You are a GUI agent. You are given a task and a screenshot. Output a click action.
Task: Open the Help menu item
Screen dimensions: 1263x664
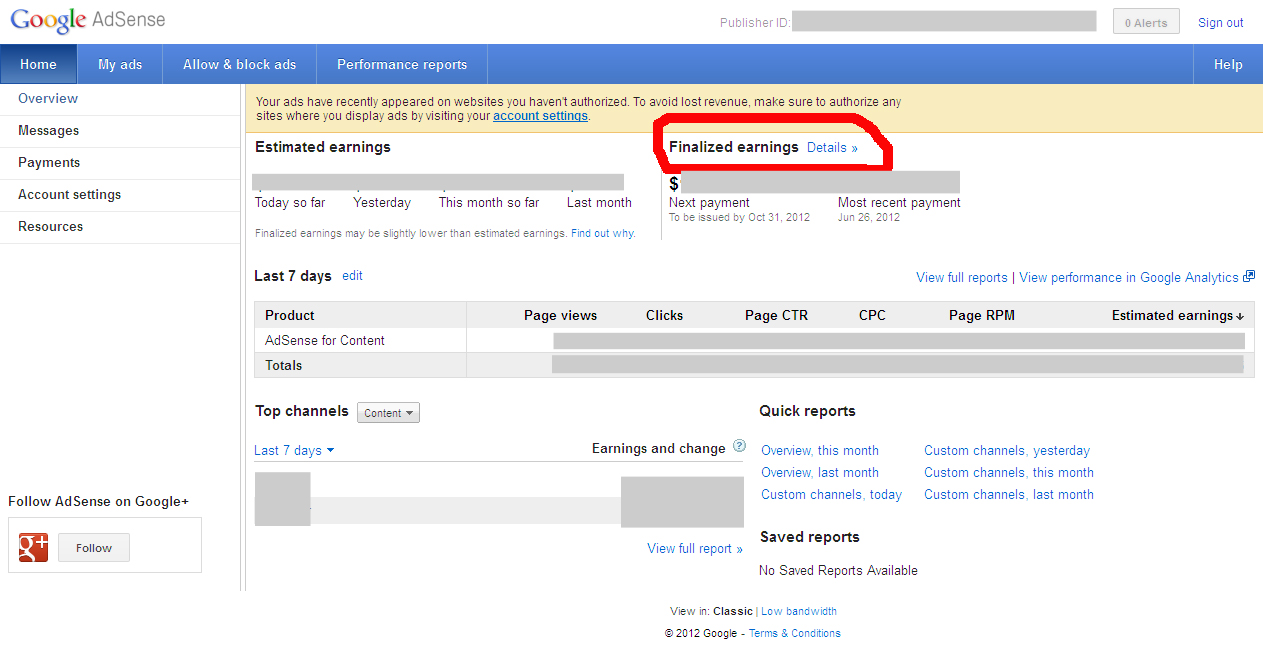tap(1227, 65)
